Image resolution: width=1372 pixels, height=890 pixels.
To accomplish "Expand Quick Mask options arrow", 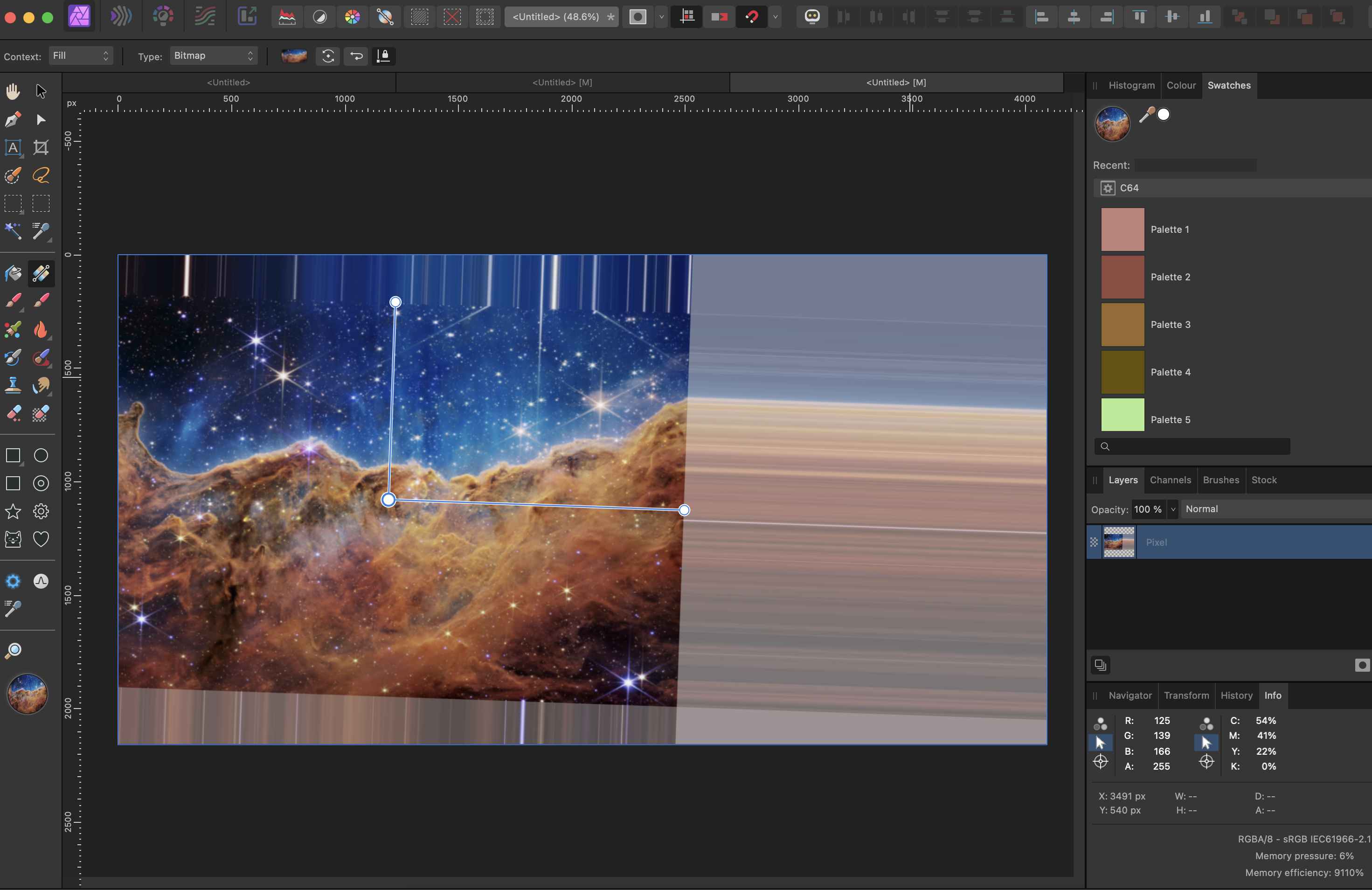I will (661, 17).
